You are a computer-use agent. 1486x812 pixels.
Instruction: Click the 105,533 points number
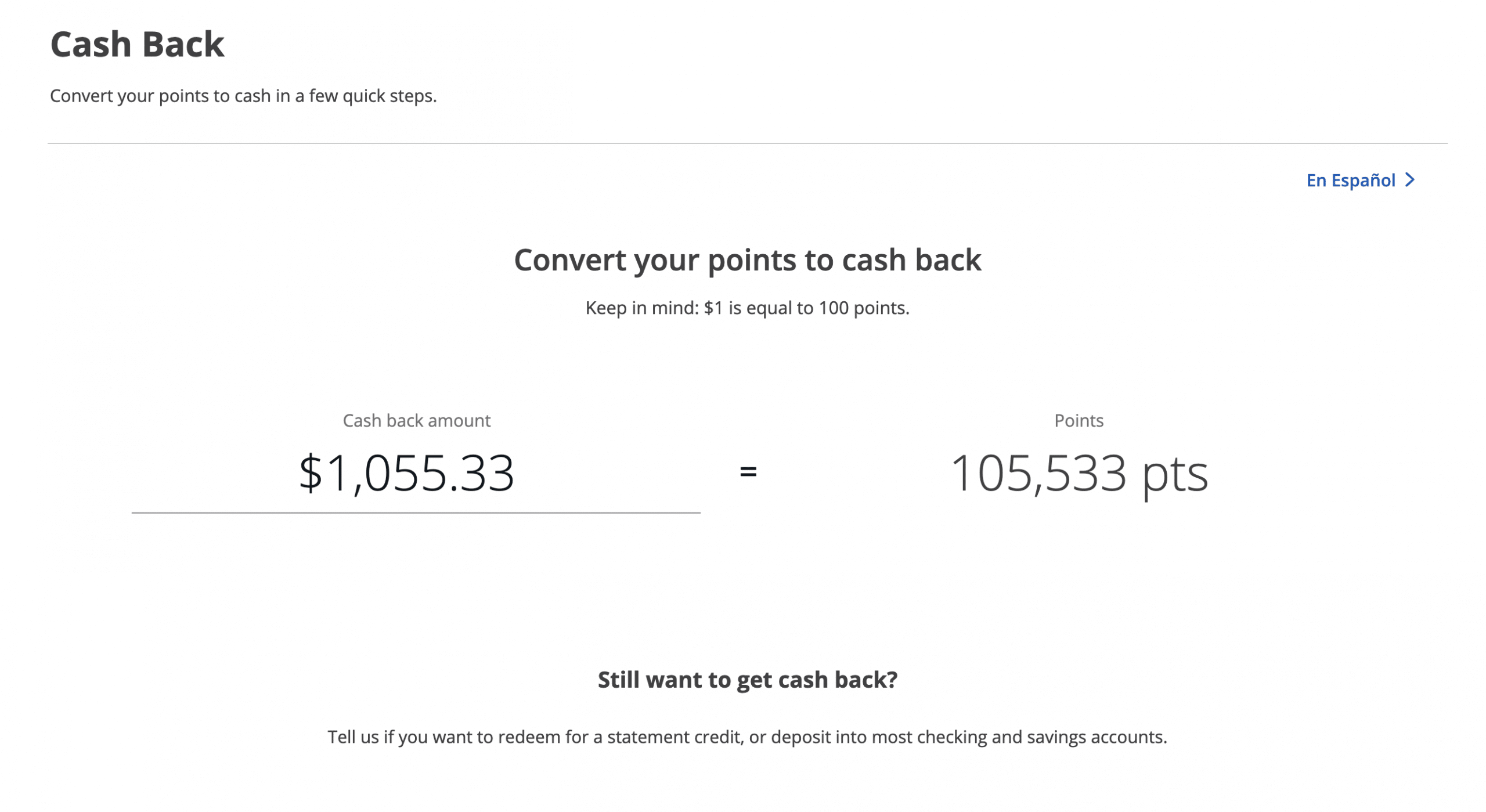coord(1038,474)
